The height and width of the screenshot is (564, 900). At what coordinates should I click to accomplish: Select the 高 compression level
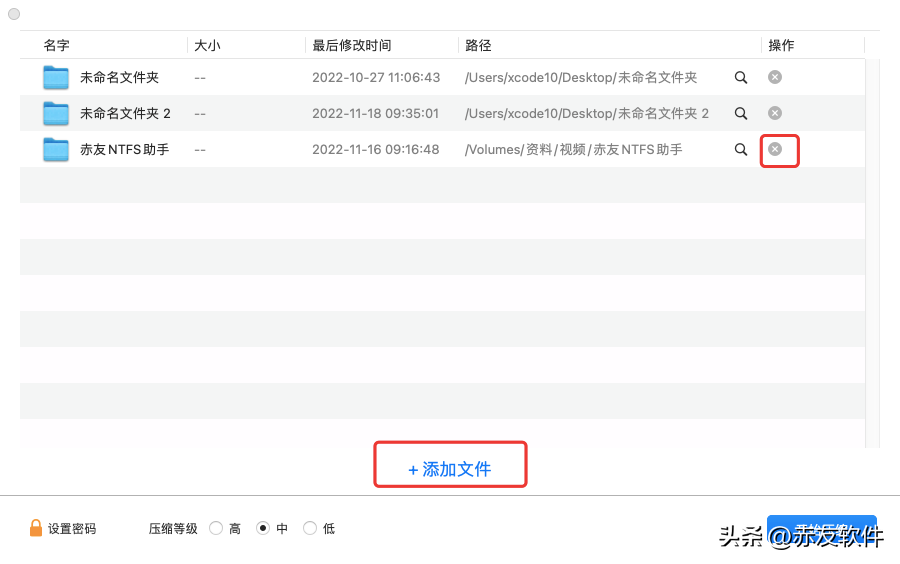(x=216, y=528)
